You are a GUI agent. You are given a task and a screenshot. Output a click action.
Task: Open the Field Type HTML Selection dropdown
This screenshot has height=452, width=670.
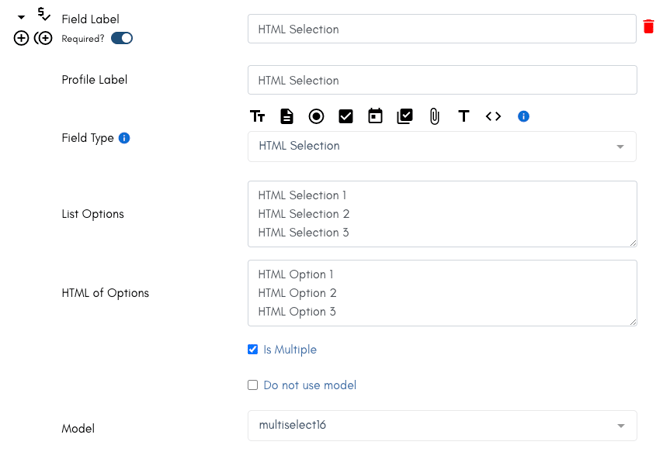442,147
